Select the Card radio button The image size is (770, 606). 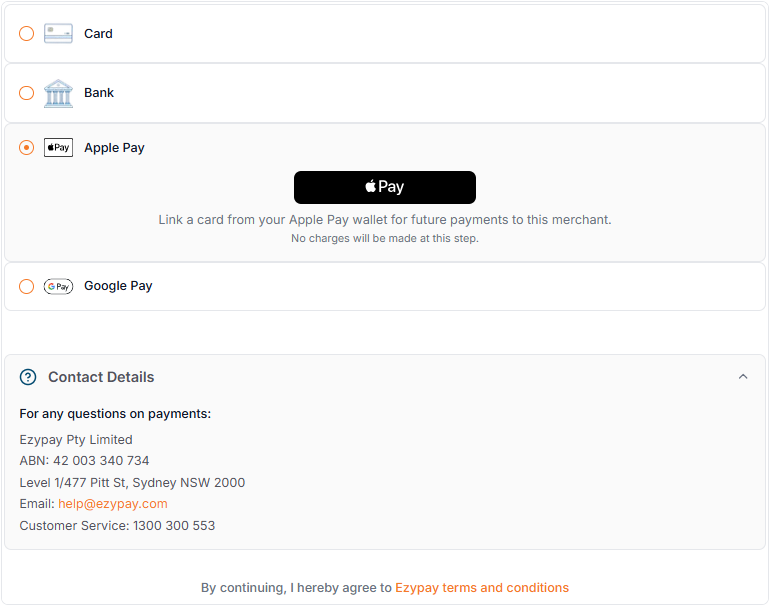click(27, 33)
